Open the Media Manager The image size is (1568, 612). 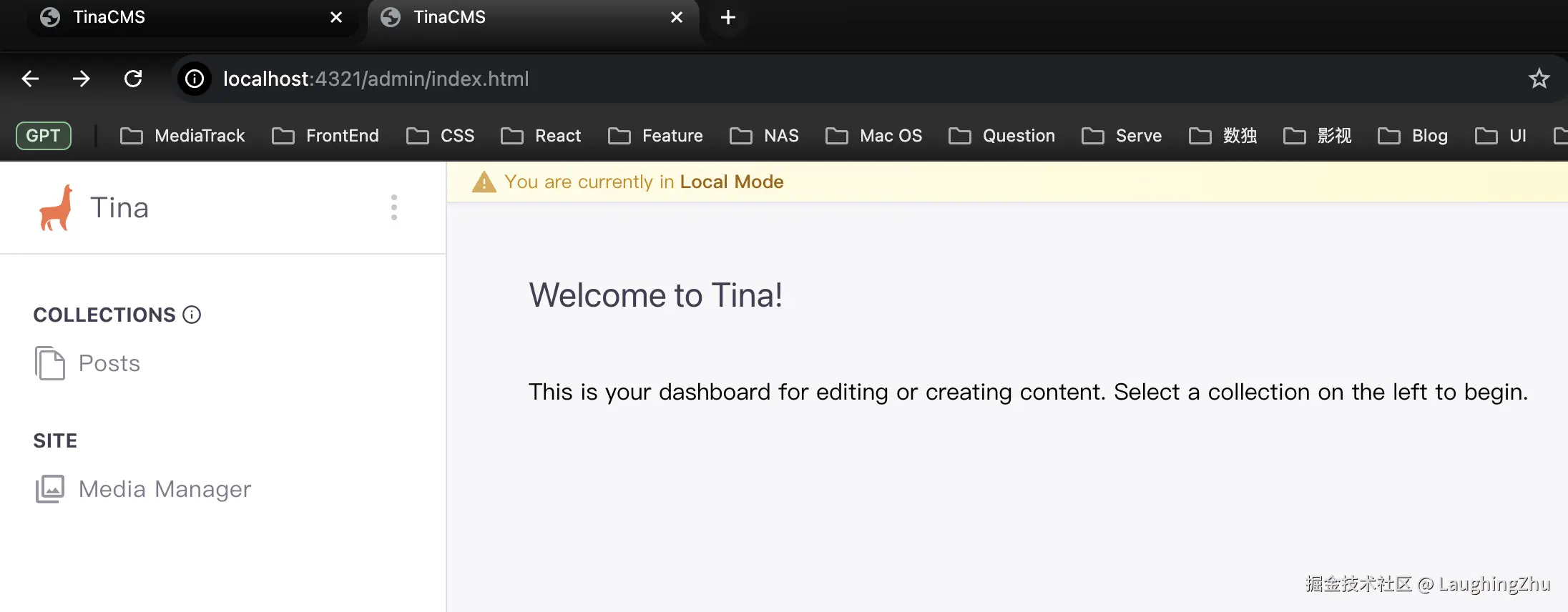coord(165,489)
